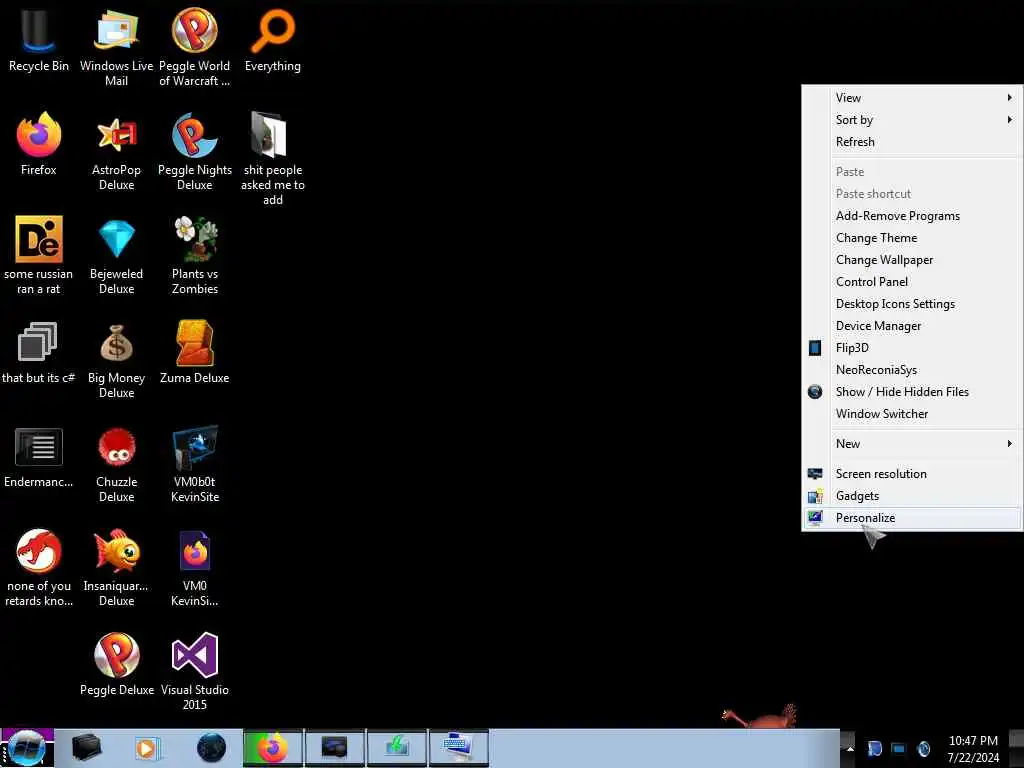Select the Endermanc... desktop icon

click(x=39, y=456)
